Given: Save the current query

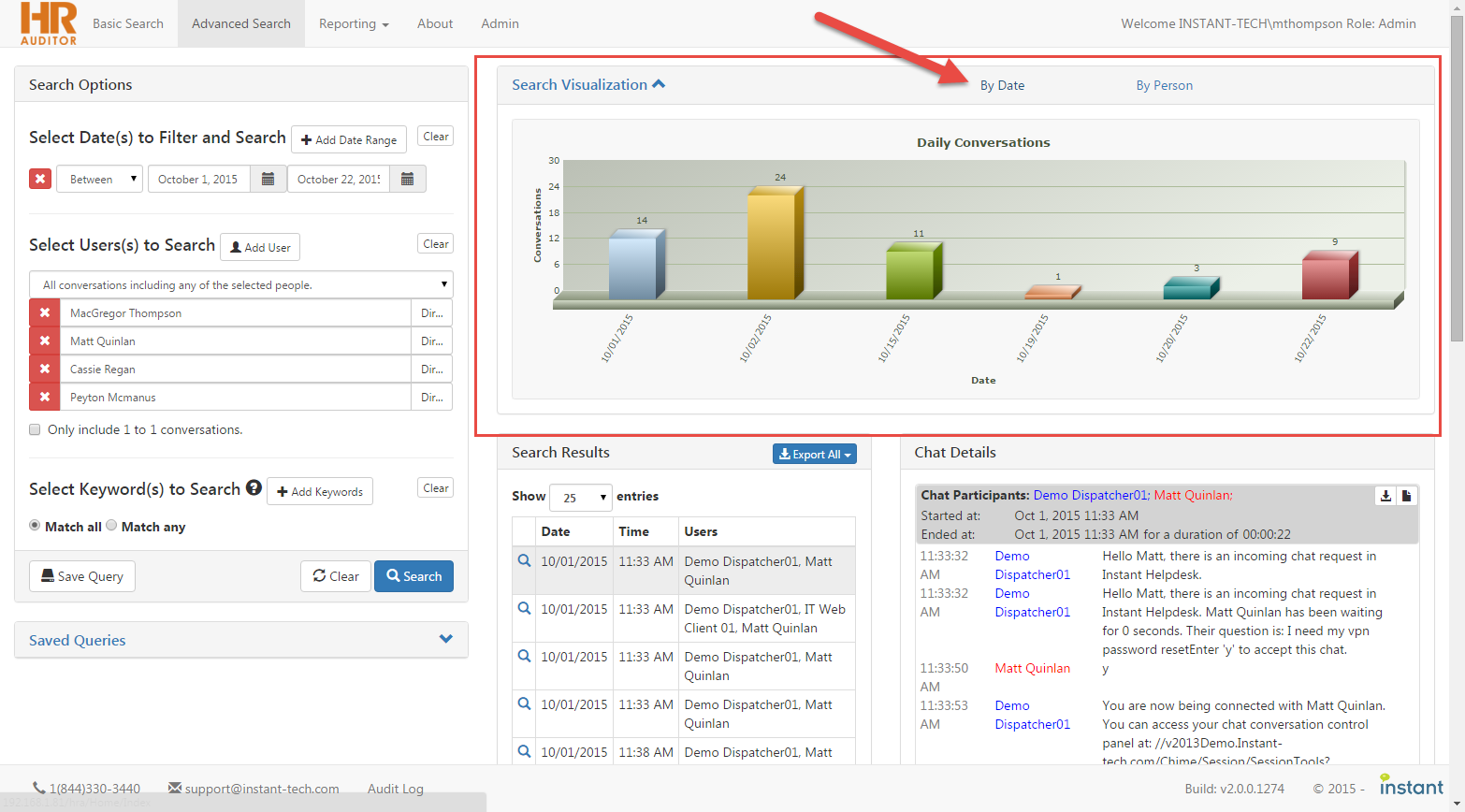Looking at the screenshot, I should pyautogui.click(x=82, y=576).
